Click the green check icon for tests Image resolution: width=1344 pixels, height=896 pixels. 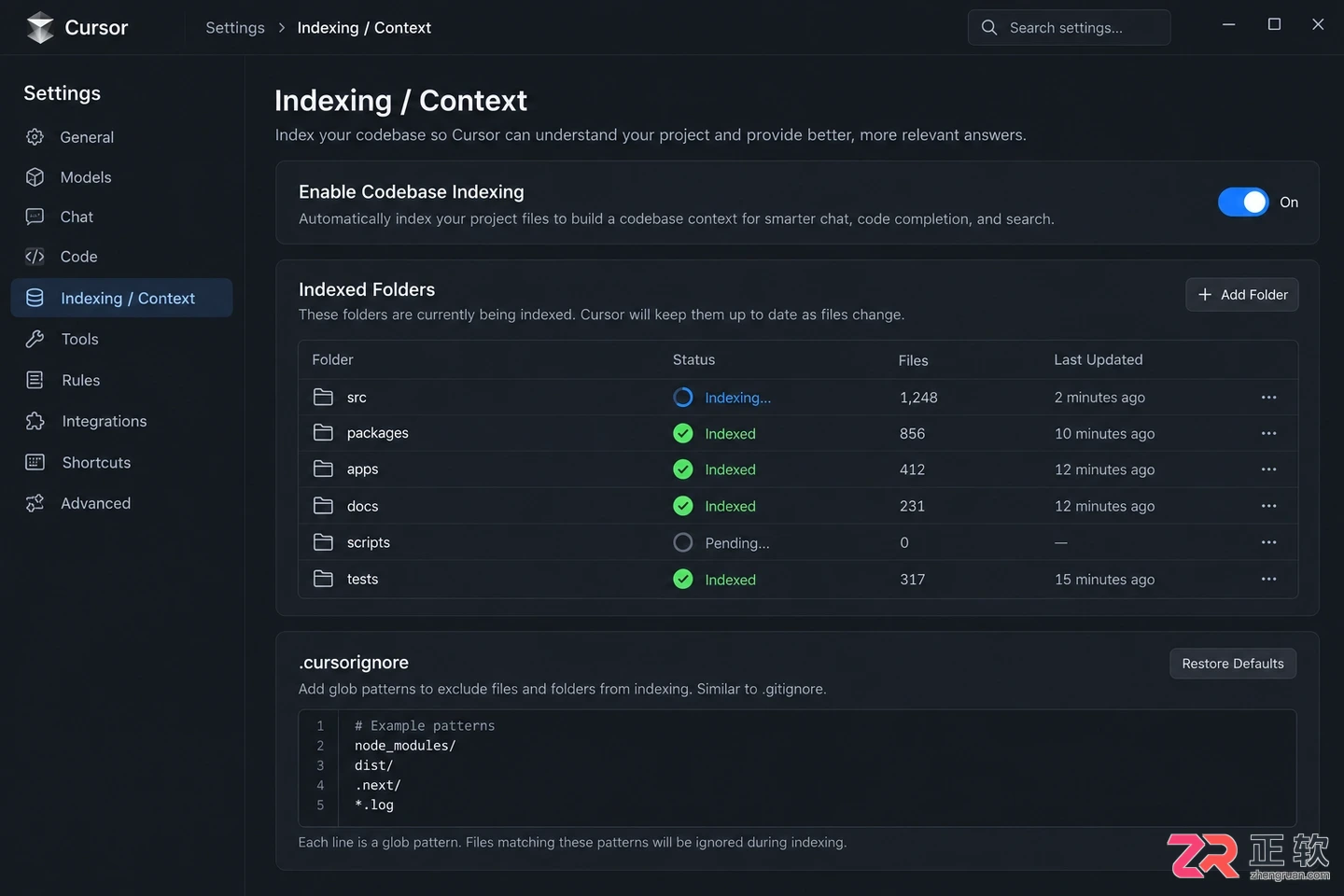tap(683, 579)
